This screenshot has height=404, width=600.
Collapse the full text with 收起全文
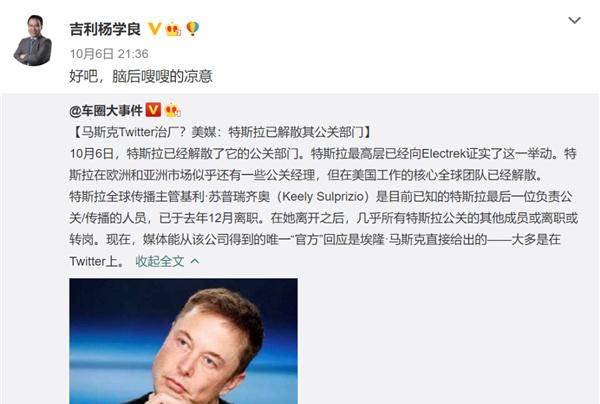click(x=160, y=261)
